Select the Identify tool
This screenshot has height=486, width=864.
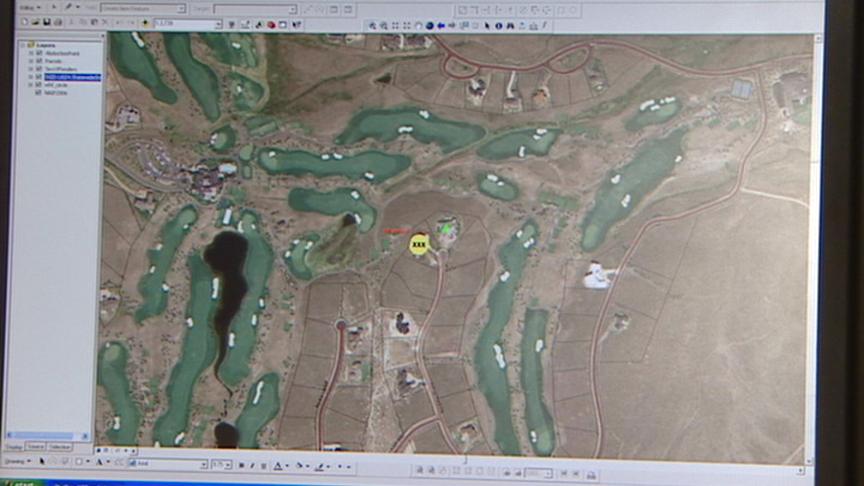499,25
